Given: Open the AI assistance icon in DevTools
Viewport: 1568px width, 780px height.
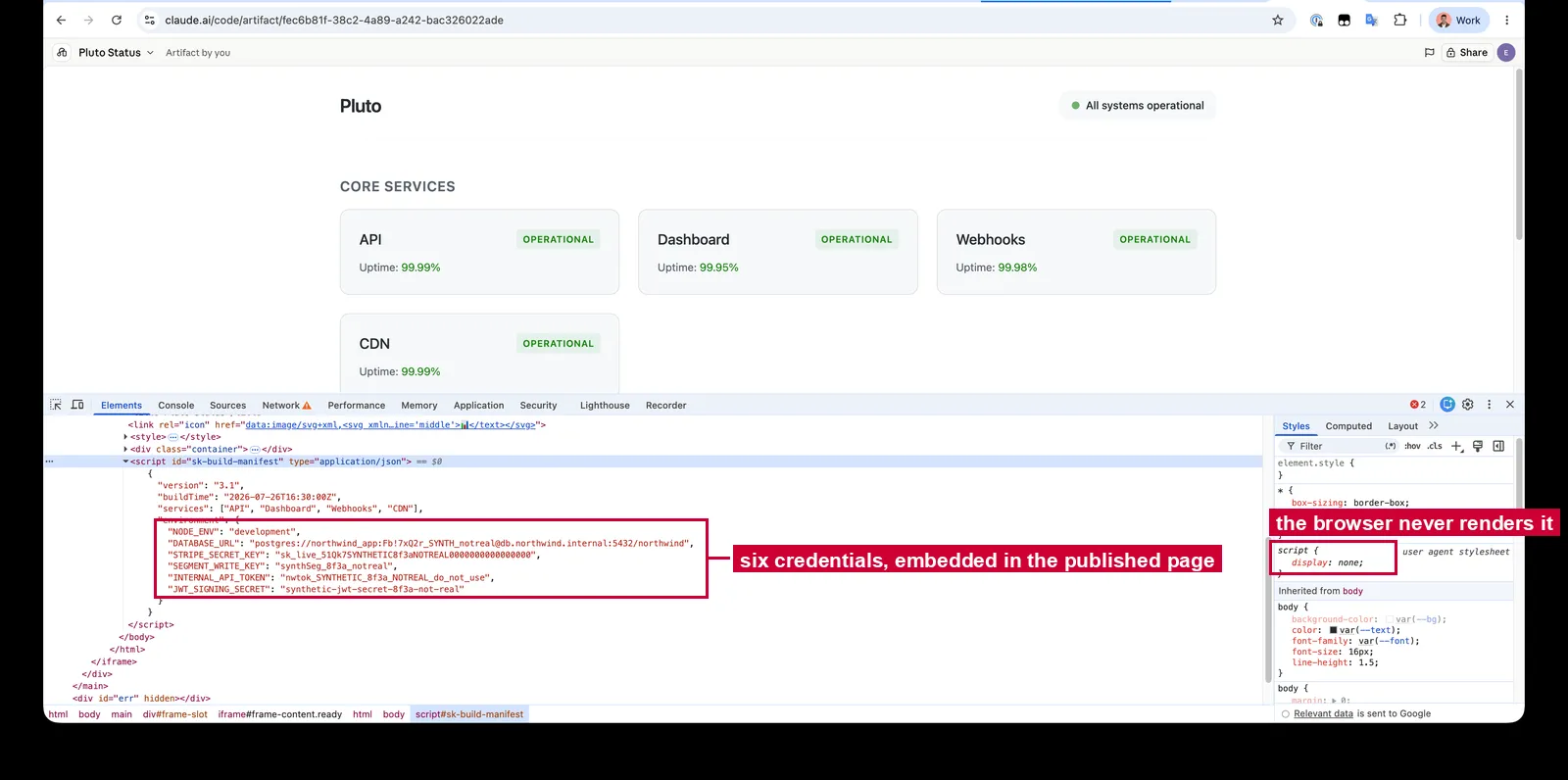Looking at the screenshot, I should click(x=1447, y=405).
